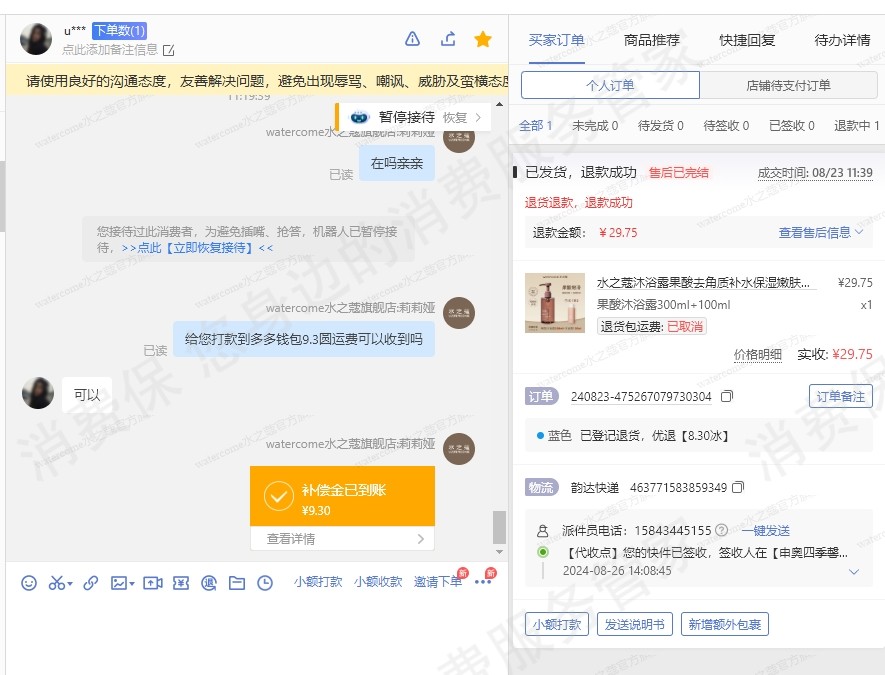The width and height of the screenshot is (885, 675).
Task: Expand the logistics tracking chevron
Action: coord(854,571)
